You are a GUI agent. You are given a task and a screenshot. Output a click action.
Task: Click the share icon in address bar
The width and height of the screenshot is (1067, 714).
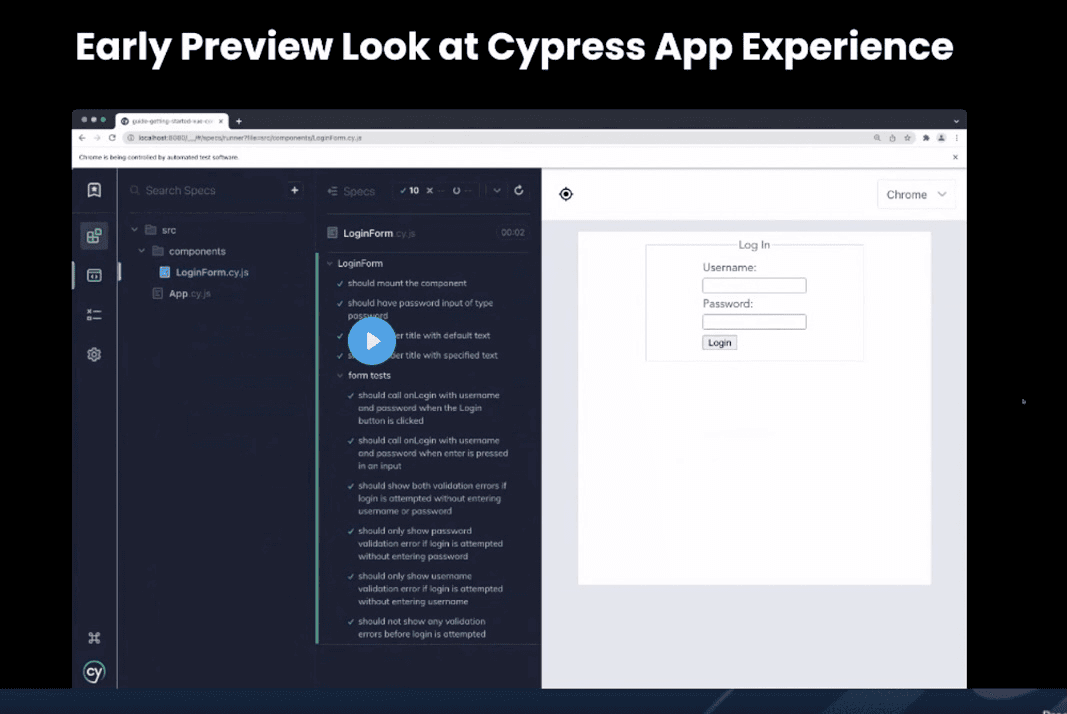click(x=892, y=137)
